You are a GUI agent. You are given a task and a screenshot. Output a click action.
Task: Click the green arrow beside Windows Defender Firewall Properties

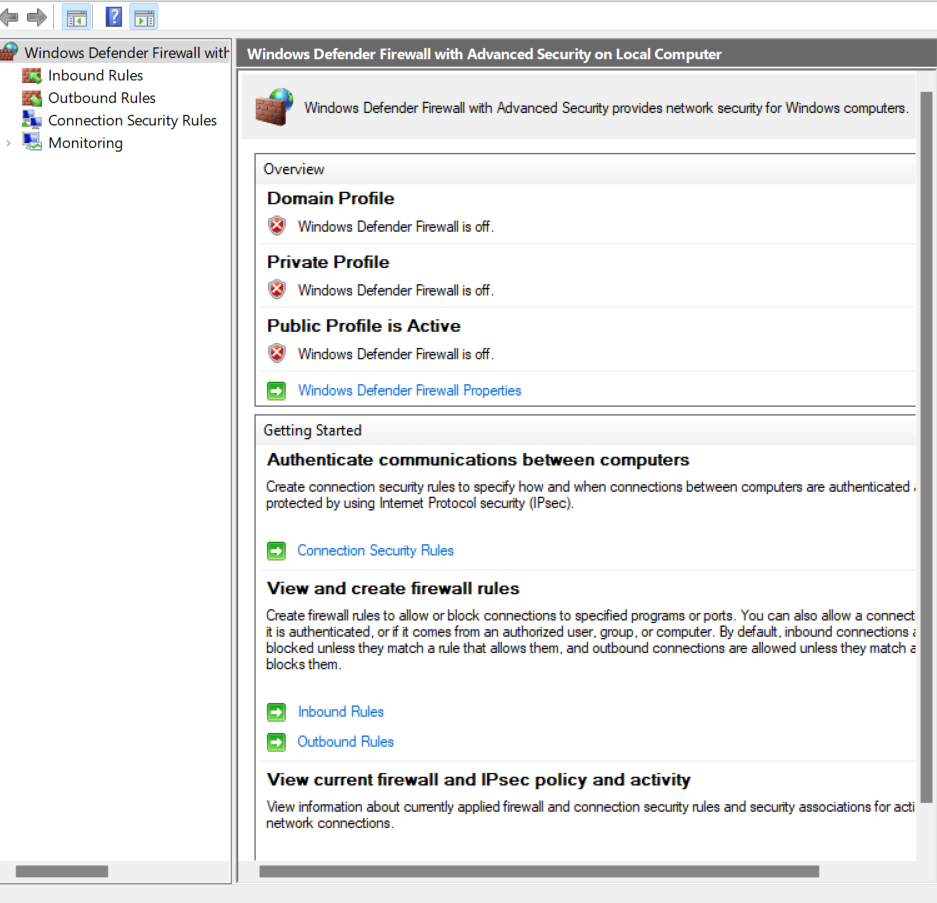(x=276, y=390)
